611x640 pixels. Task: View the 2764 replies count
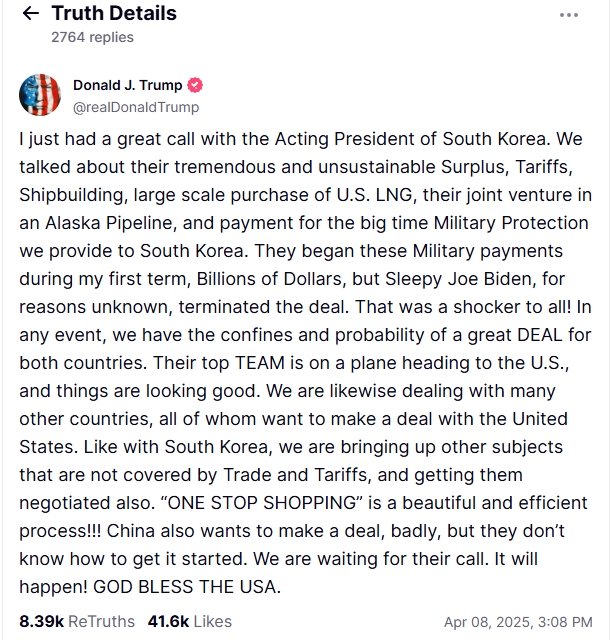(x=92, y=37)
